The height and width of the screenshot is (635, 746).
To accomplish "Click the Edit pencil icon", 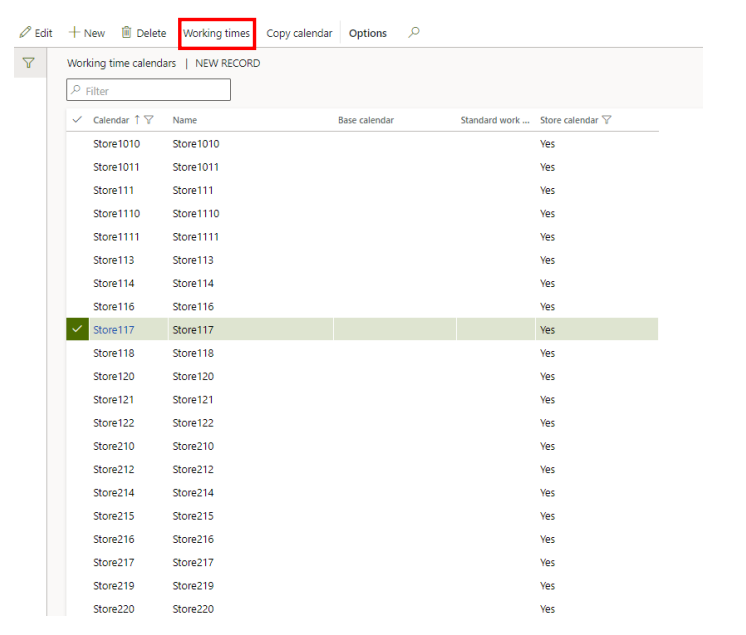I will pos(25,33).
